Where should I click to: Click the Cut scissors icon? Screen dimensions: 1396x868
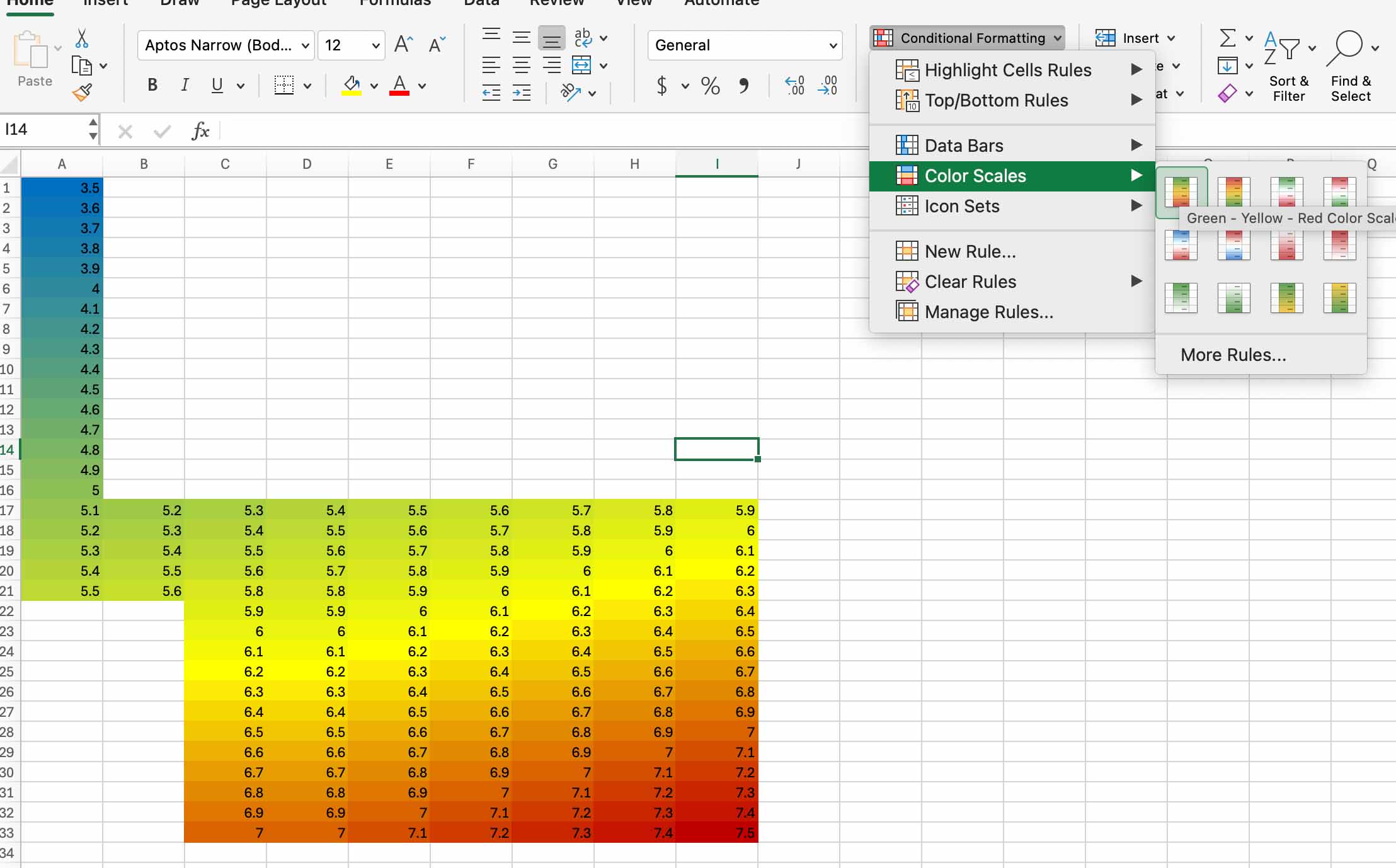(82, 39)
